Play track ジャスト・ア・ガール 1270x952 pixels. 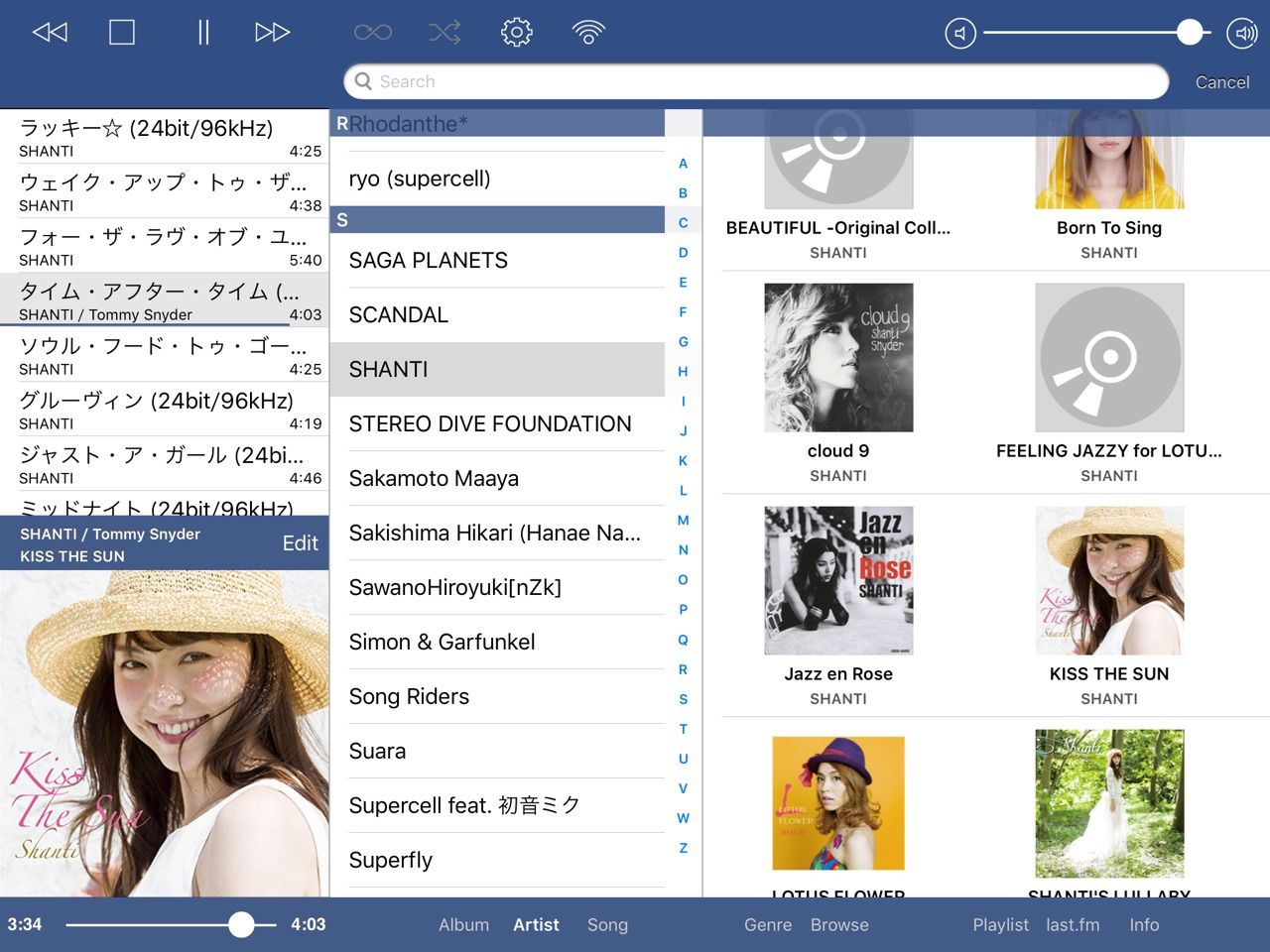(165, 464)
